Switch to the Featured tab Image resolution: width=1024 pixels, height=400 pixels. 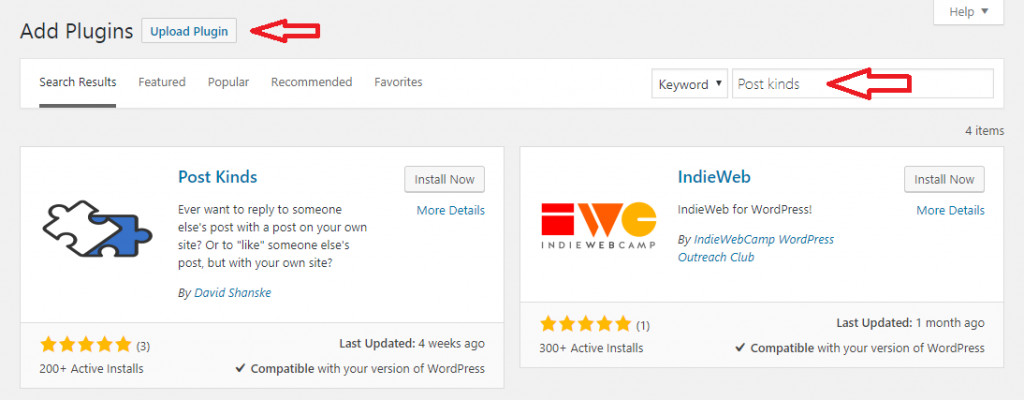pos(162,82)
